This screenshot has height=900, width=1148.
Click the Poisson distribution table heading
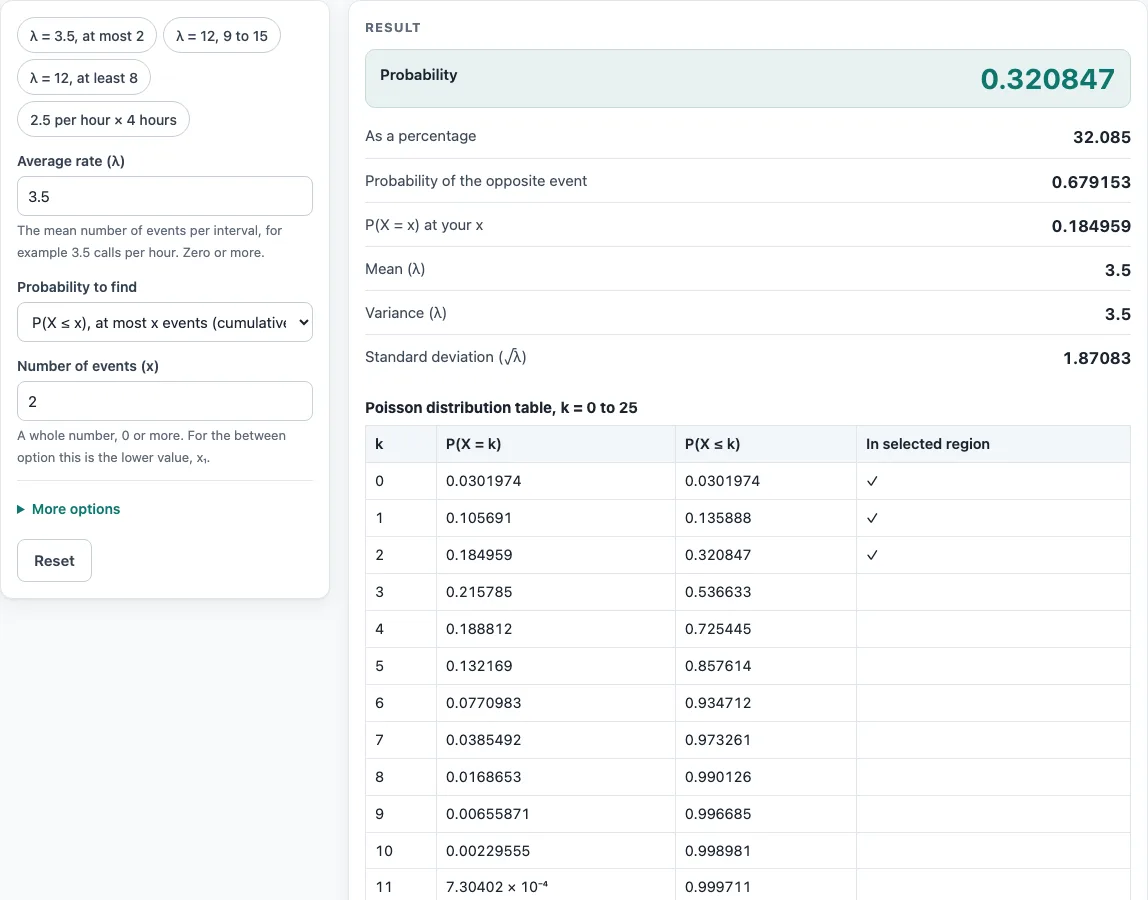(x=502, y=408)
